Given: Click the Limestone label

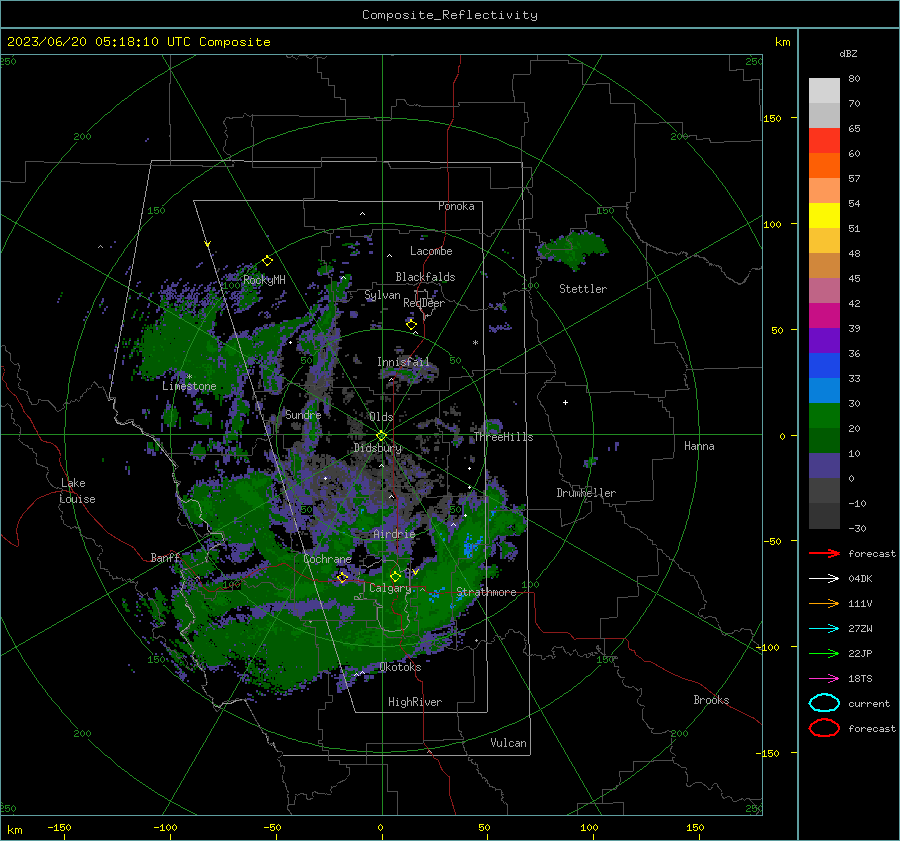Looking at the screenshot, I should [x=189, y=386].
